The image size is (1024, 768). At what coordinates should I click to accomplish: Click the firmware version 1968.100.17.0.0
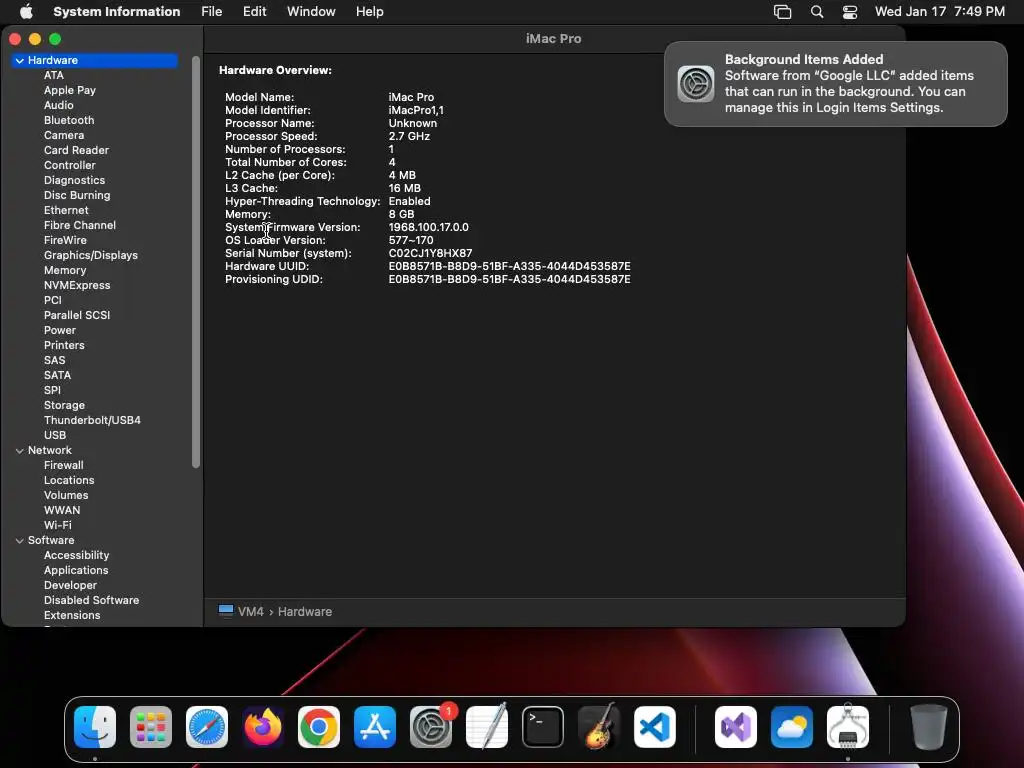tap(428, 227)
